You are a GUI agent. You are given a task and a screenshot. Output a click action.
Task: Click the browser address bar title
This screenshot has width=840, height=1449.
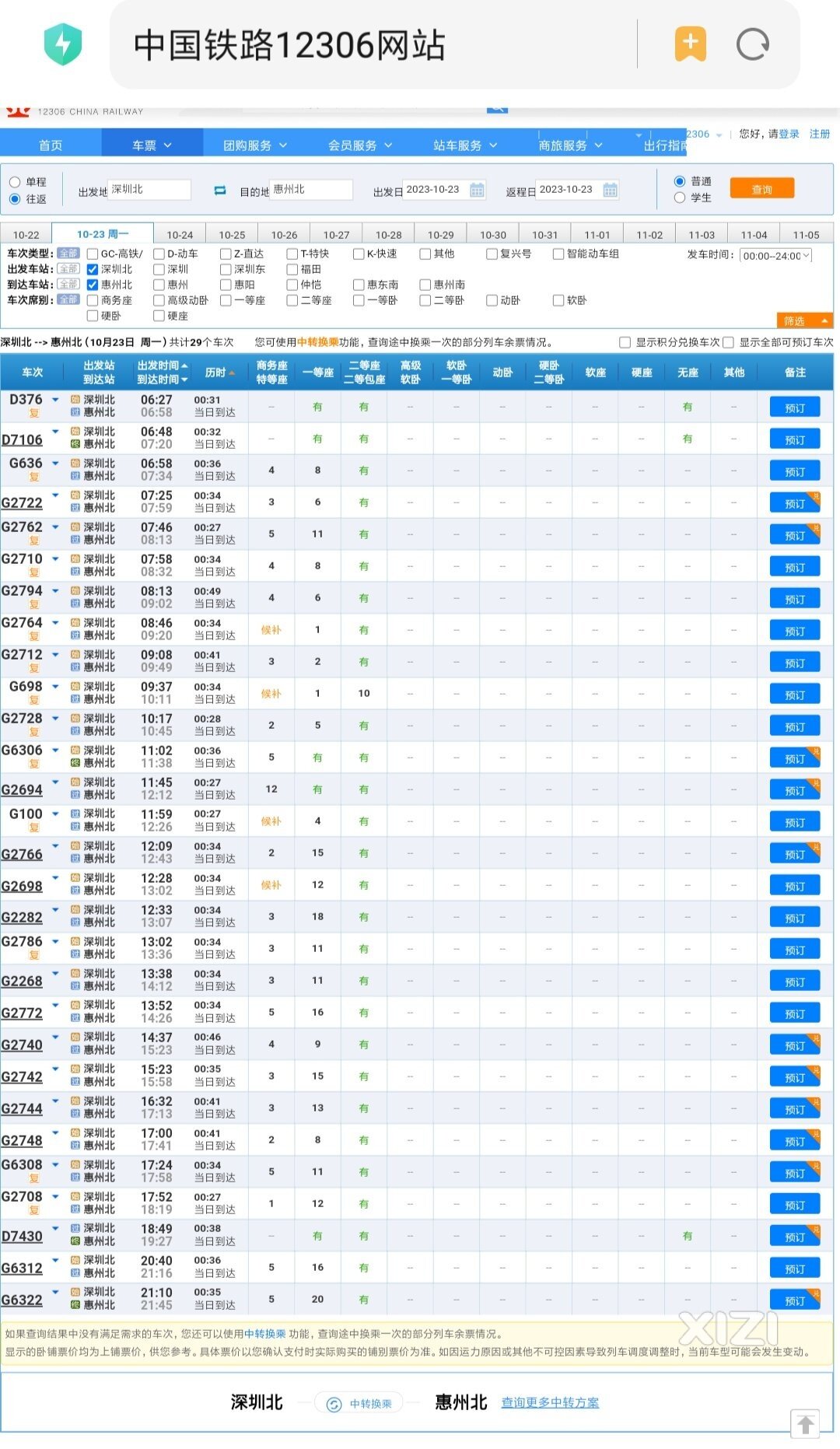pos(289,44)
